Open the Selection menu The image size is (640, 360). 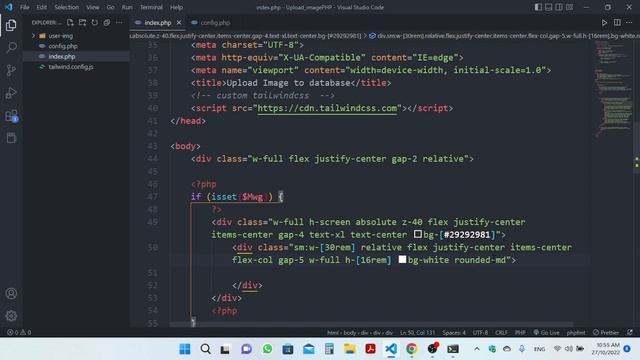point(67,7)
